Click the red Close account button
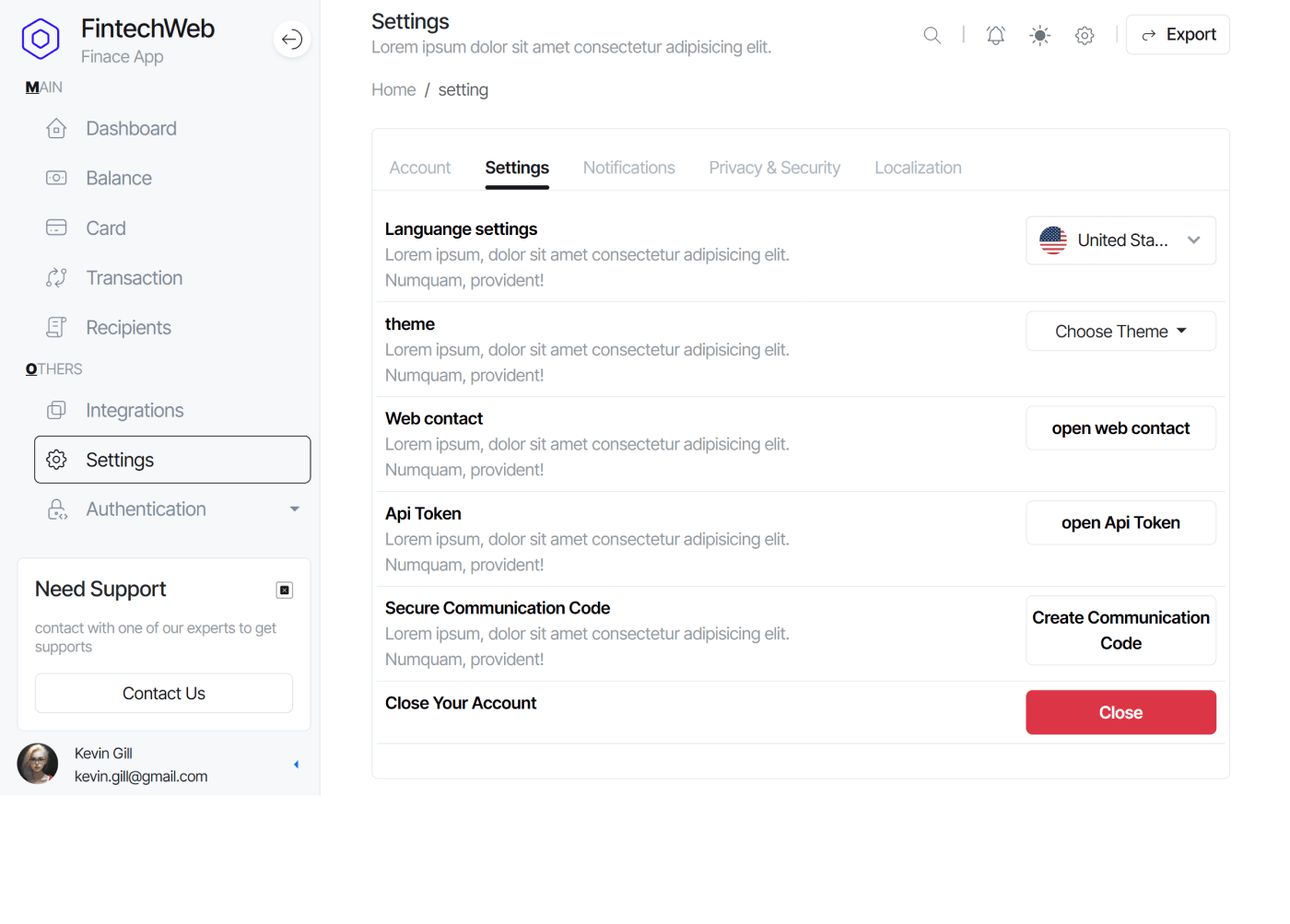This screenshot has height=924, width=1290. click(1120, 712)
